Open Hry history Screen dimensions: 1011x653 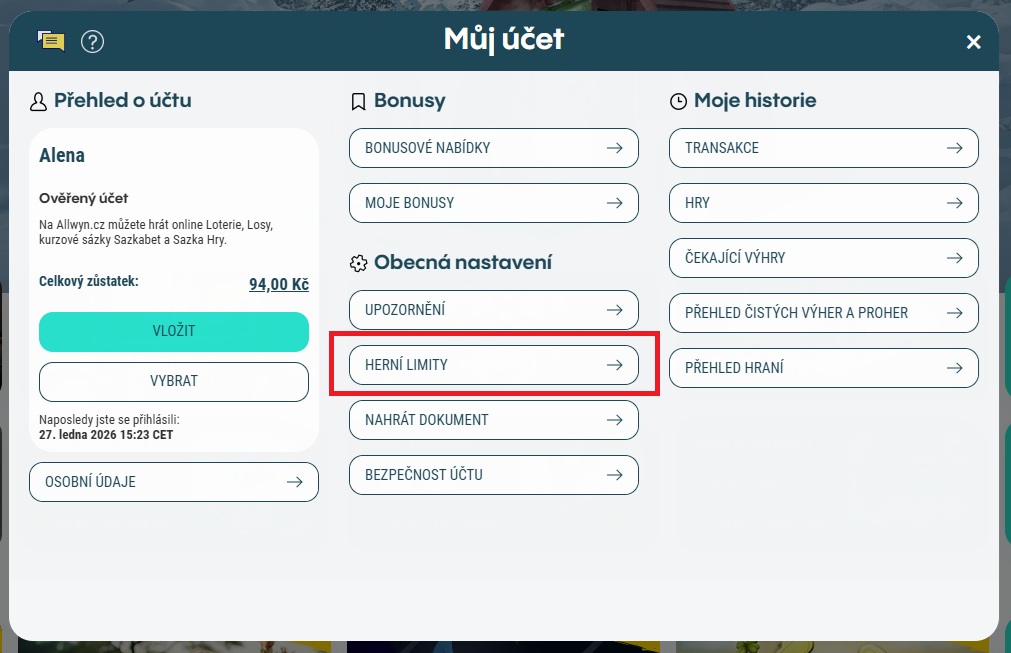[x=823, y=203]
